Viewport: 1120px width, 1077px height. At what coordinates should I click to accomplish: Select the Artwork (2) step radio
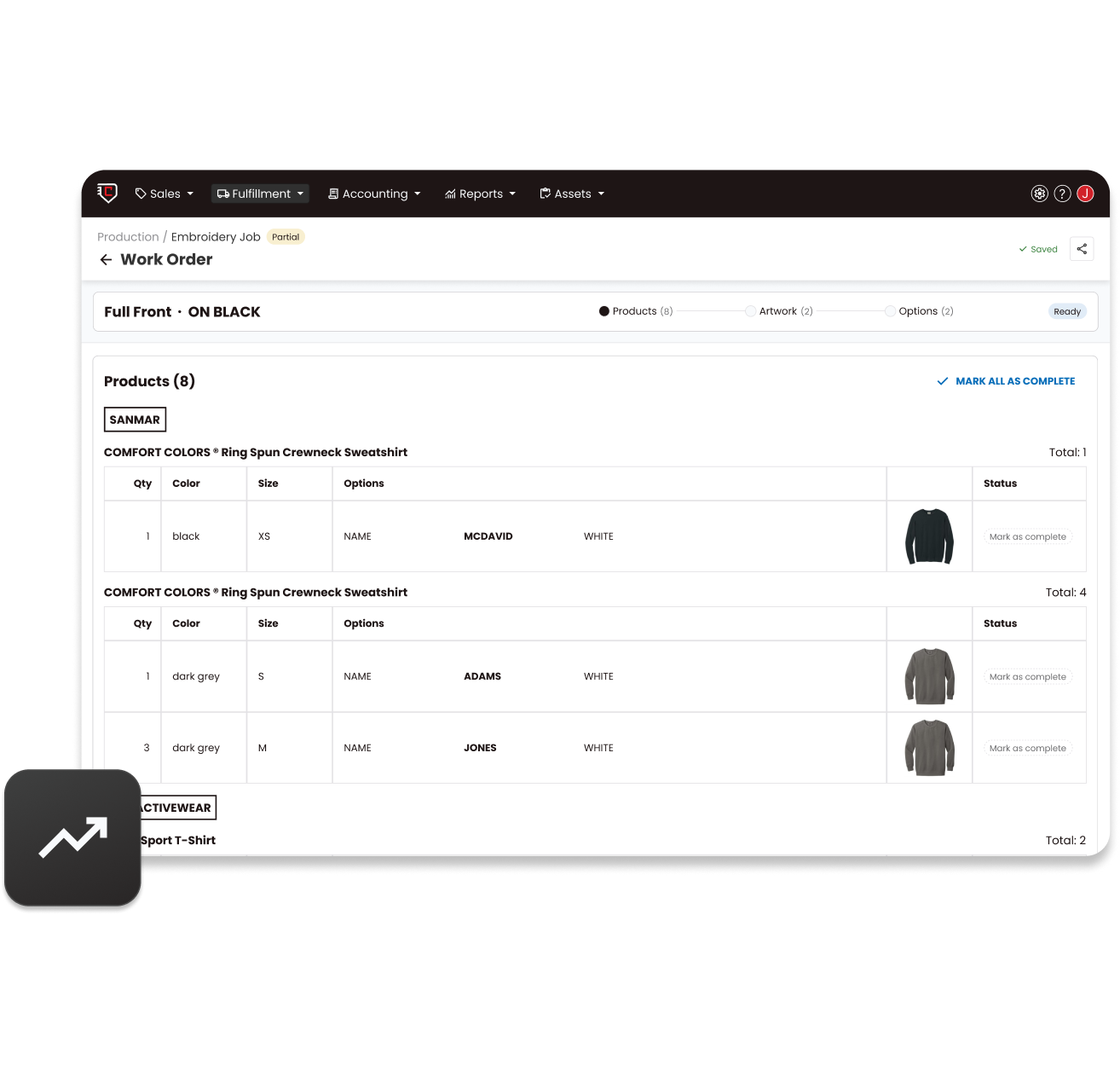click(x=750, y=310)
